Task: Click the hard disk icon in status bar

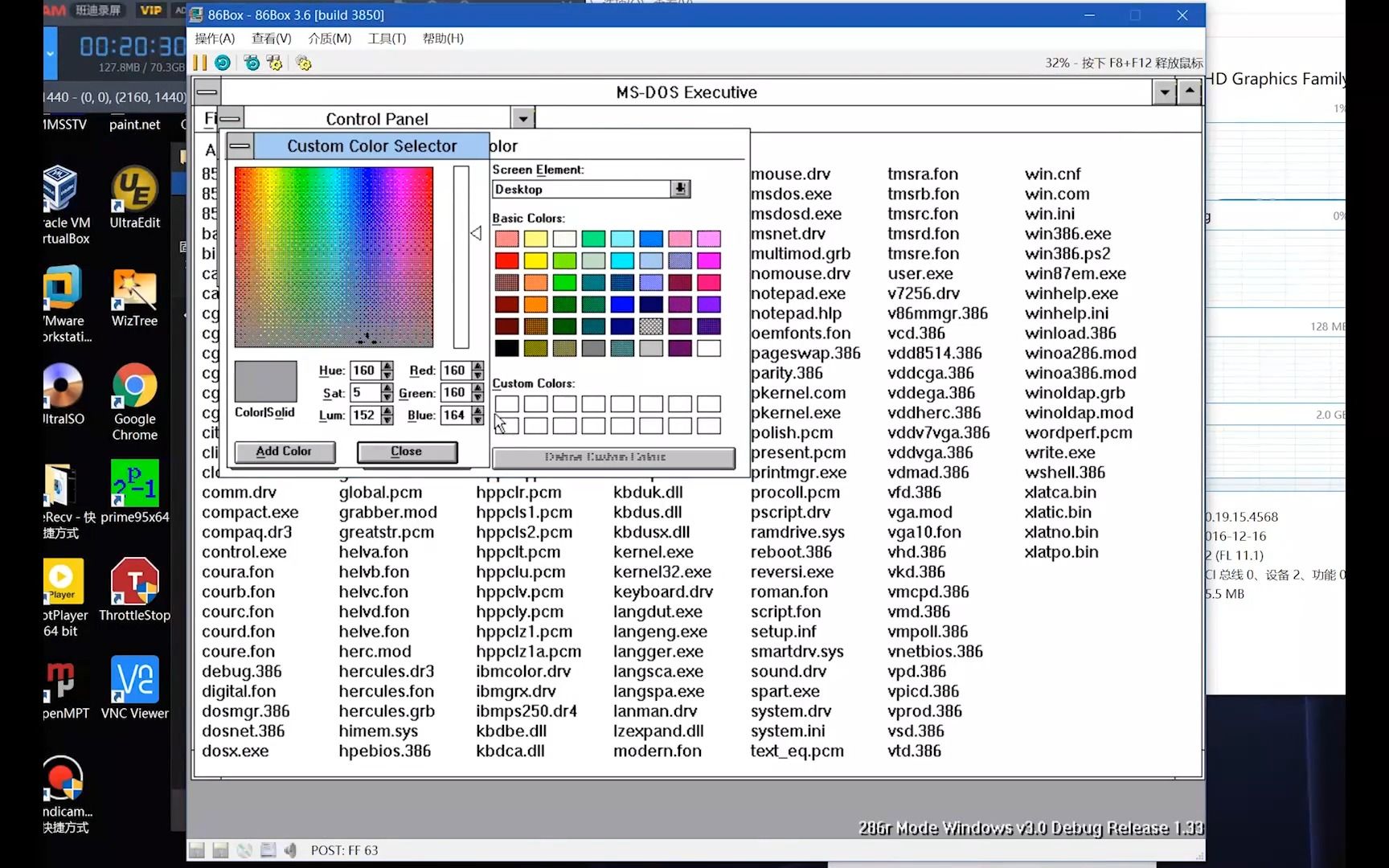Action: pyautogui.click(x=268, y=850)
